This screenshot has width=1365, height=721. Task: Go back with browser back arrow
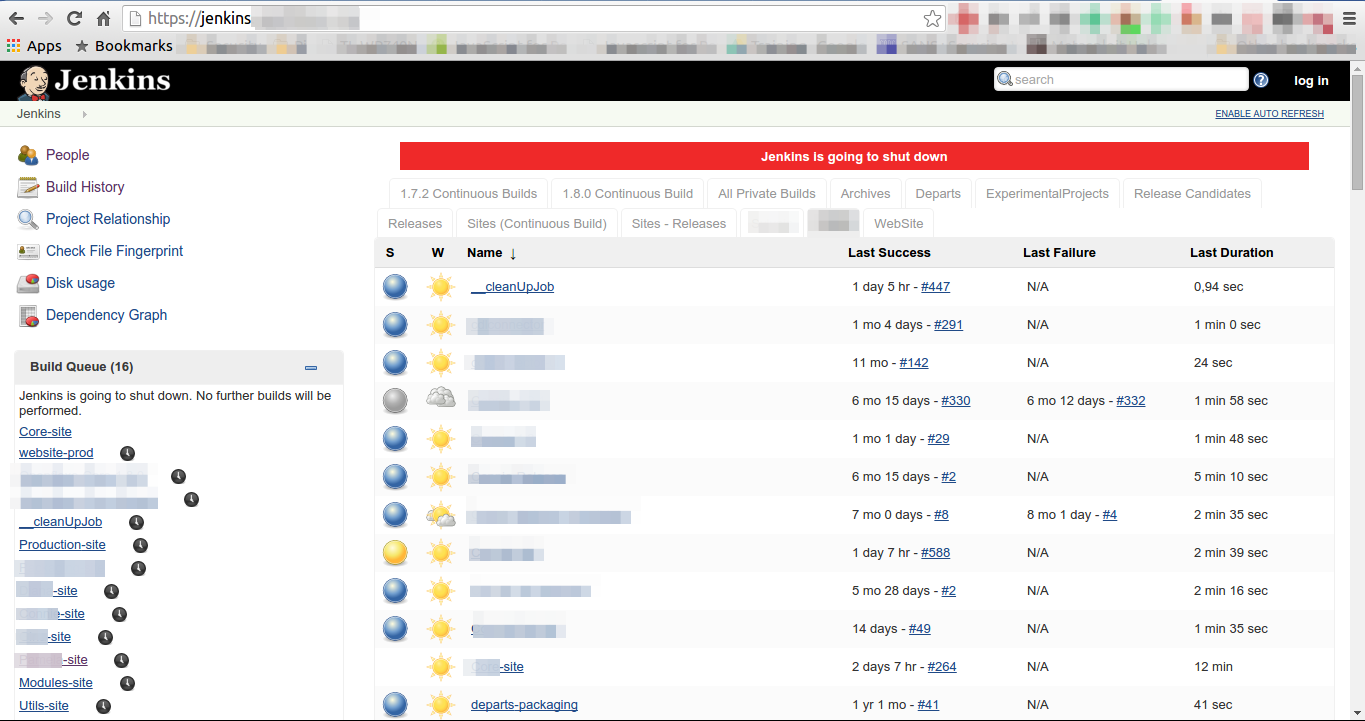[x=16, y=18]
